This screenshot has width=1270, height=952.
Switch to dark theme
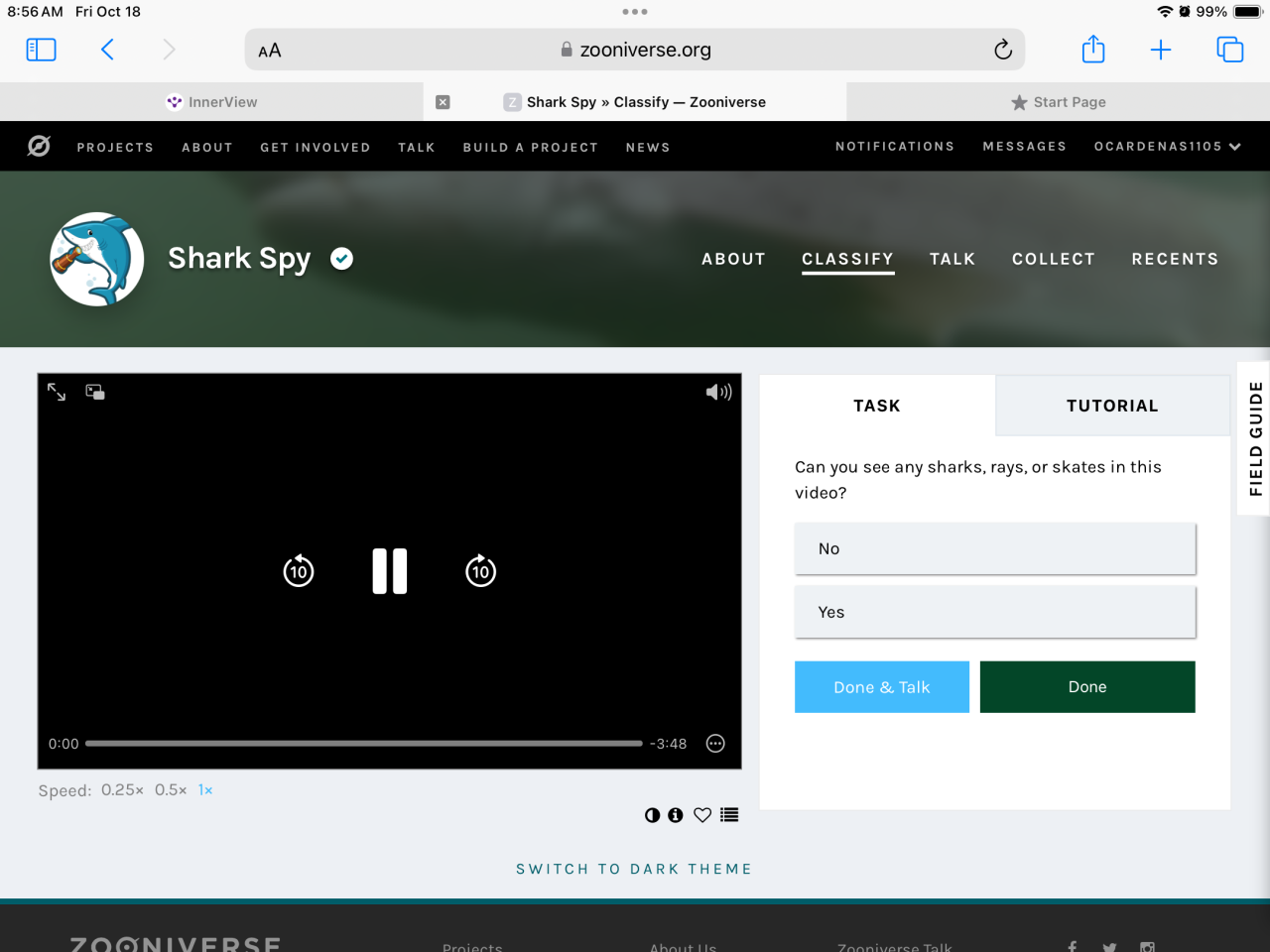(634, 869)
